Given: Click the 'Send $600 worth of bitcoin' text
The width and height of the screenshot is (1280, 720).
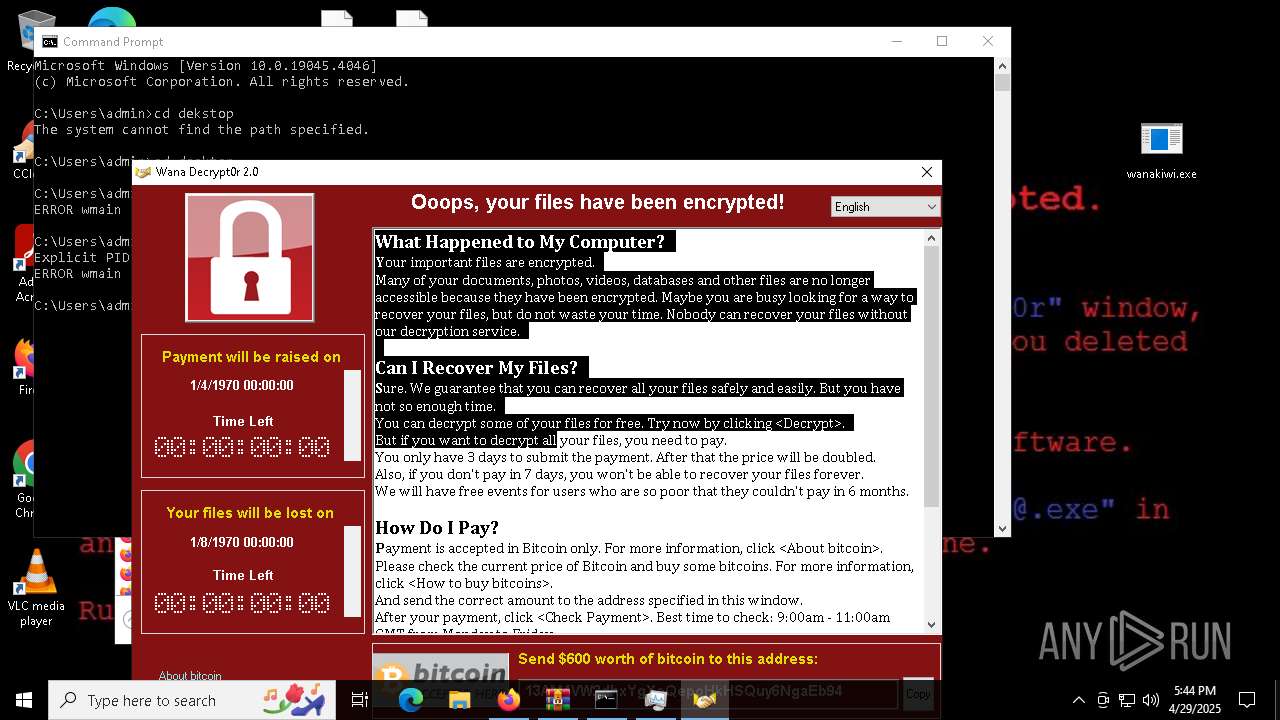Looking at the screenshot, I should point(668,659).
